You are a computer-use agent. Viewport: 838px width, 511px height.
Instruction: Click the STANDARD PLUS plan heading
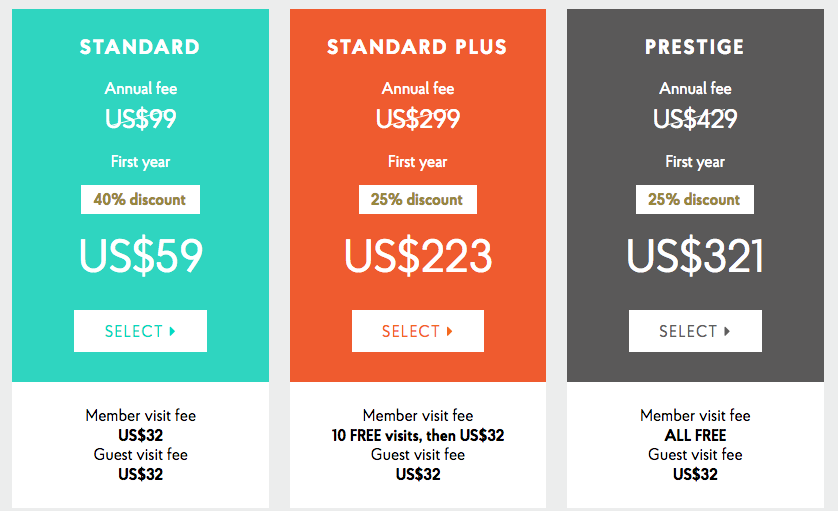(417, 47)
